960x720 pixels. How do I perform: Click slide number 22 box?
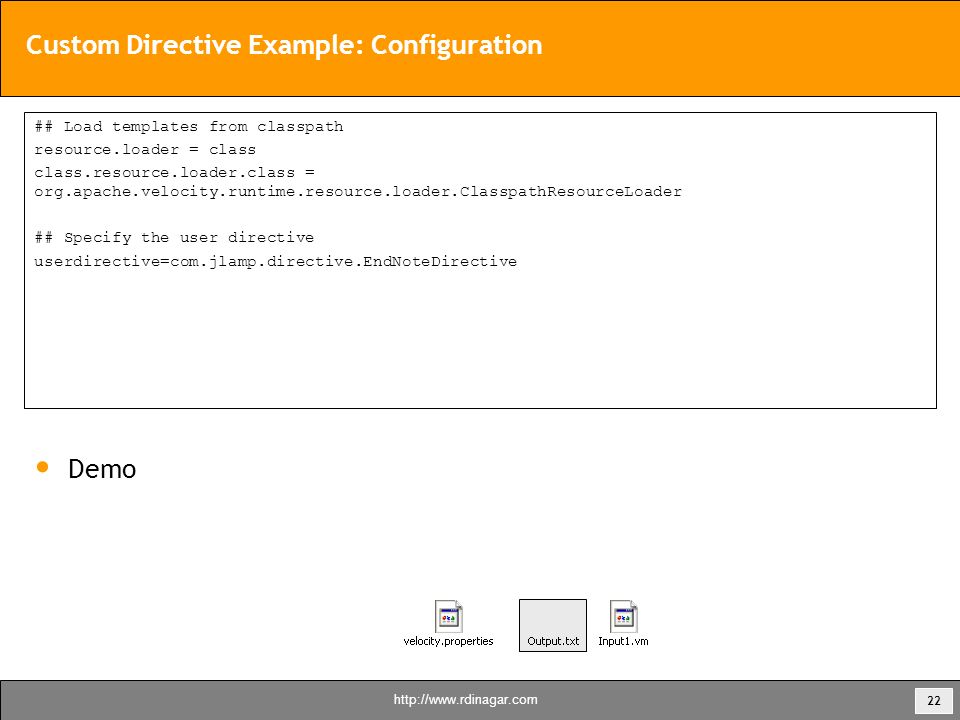[934, 700]
